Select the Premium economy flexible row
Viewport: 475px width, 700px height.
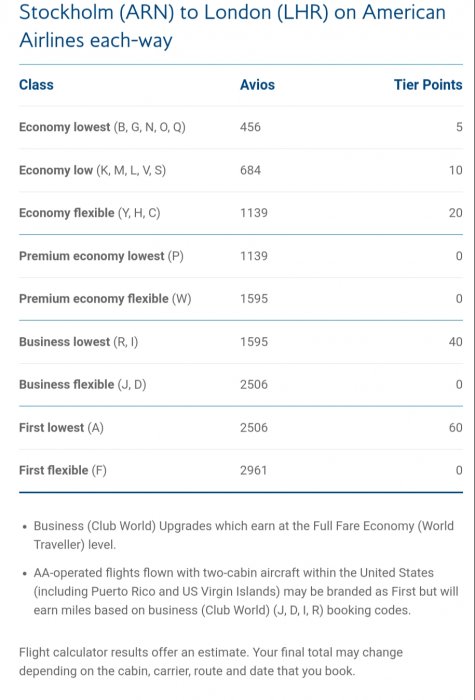pos(241,299)
